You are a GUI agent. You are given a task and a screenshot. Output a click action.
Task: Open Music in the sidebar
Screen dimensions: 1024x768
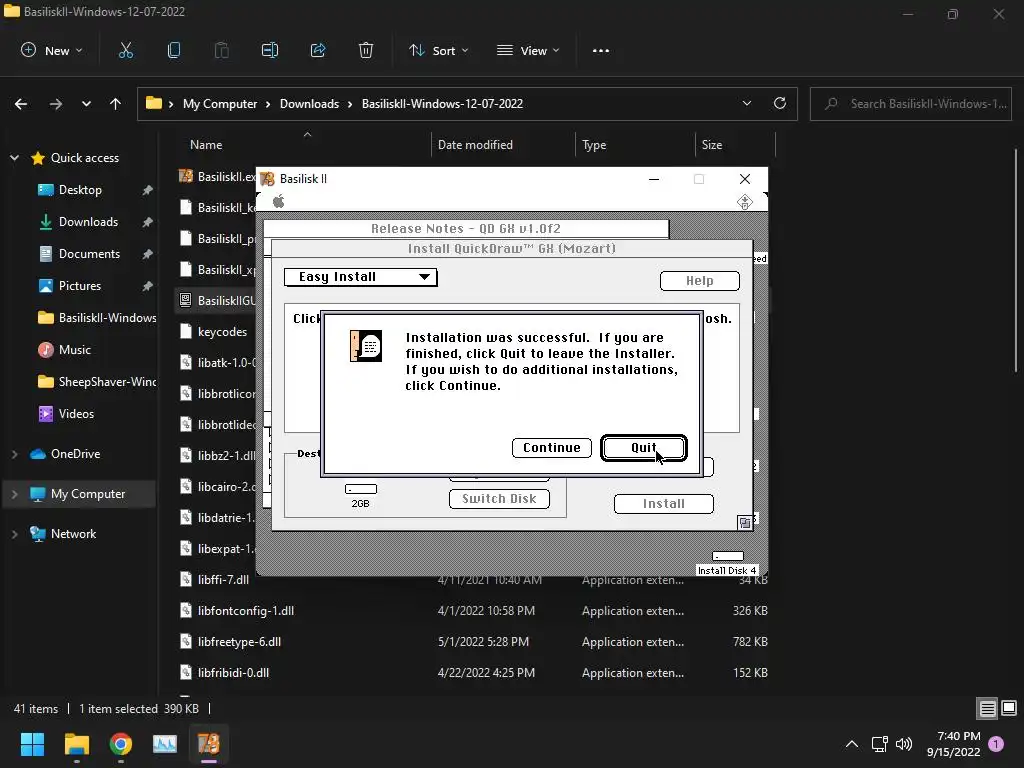(74, 350)
